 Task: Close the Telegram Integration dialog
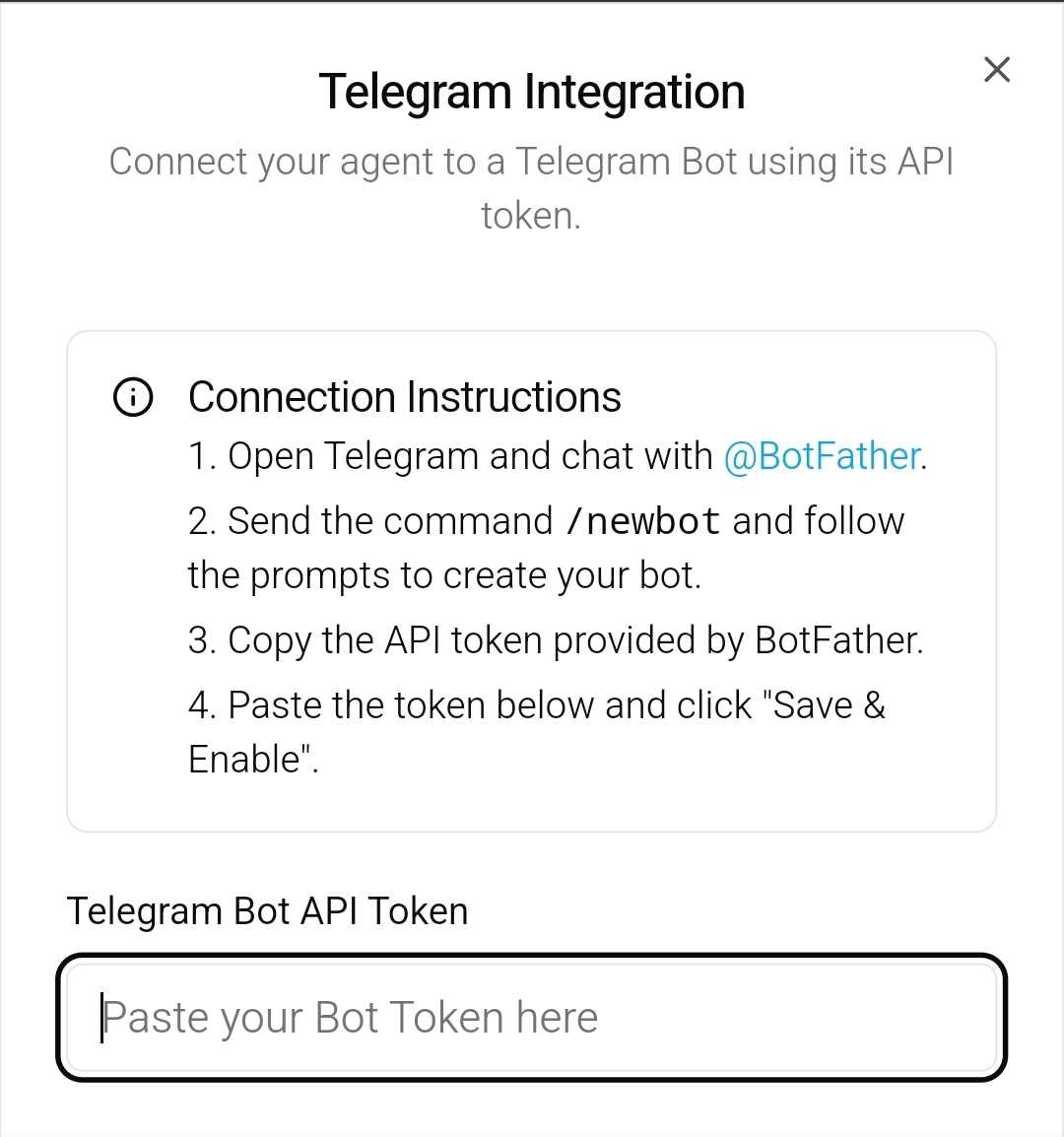(997, 70)
